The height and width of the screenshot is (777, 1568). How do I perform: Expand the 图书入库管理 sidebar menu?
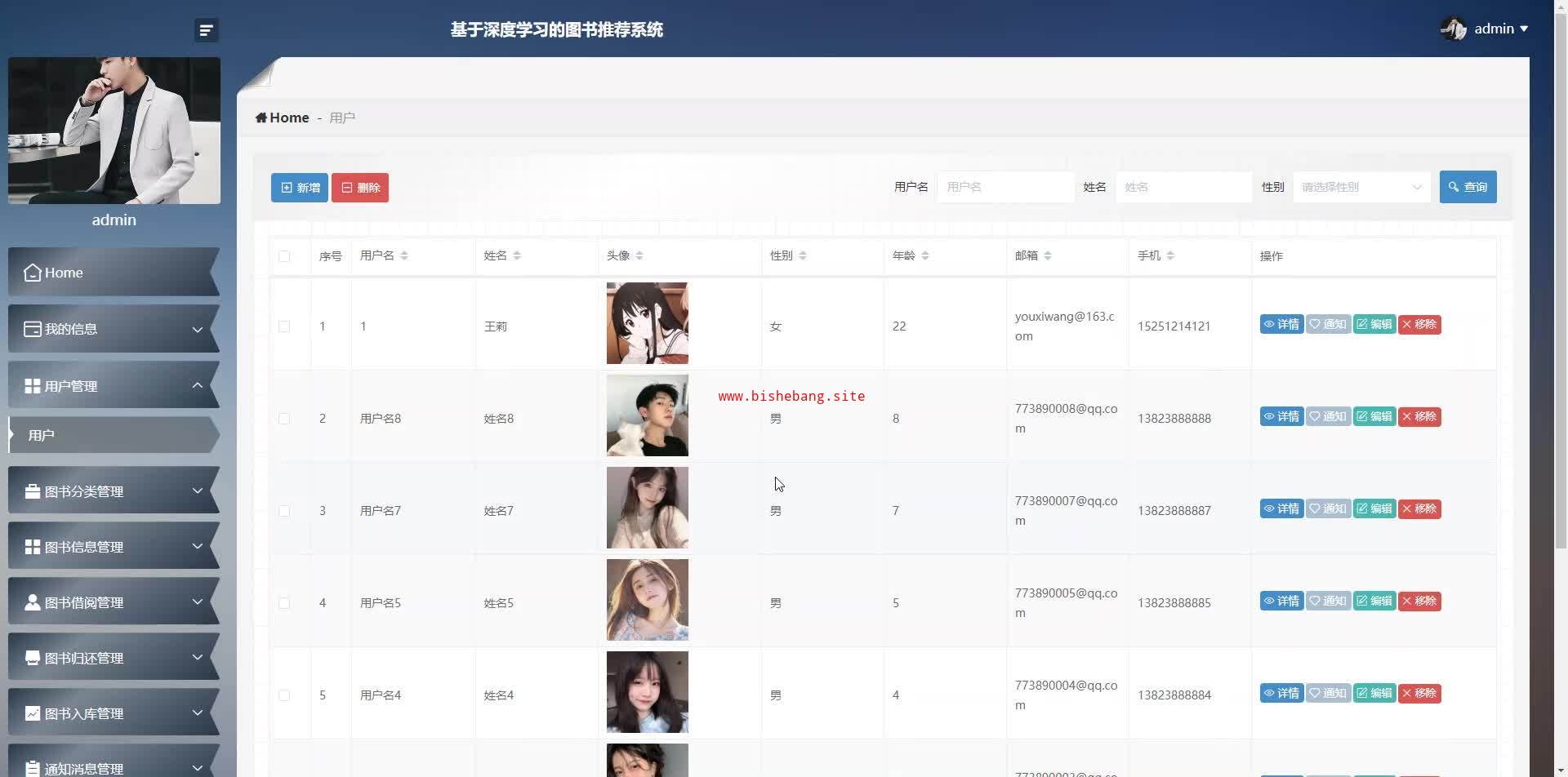[x=114, y=713]
